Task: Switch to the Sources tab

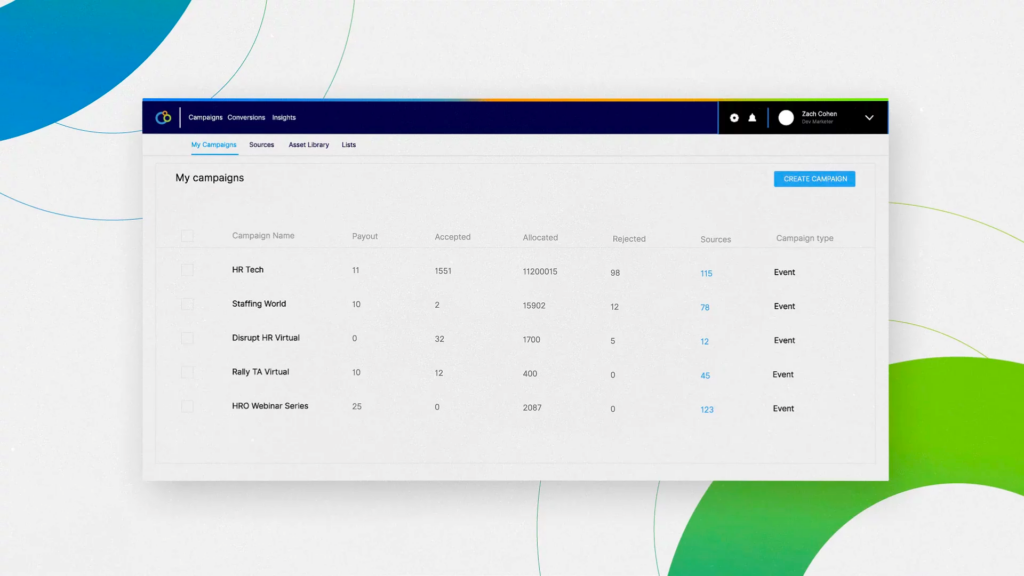Action: point(261,144)
